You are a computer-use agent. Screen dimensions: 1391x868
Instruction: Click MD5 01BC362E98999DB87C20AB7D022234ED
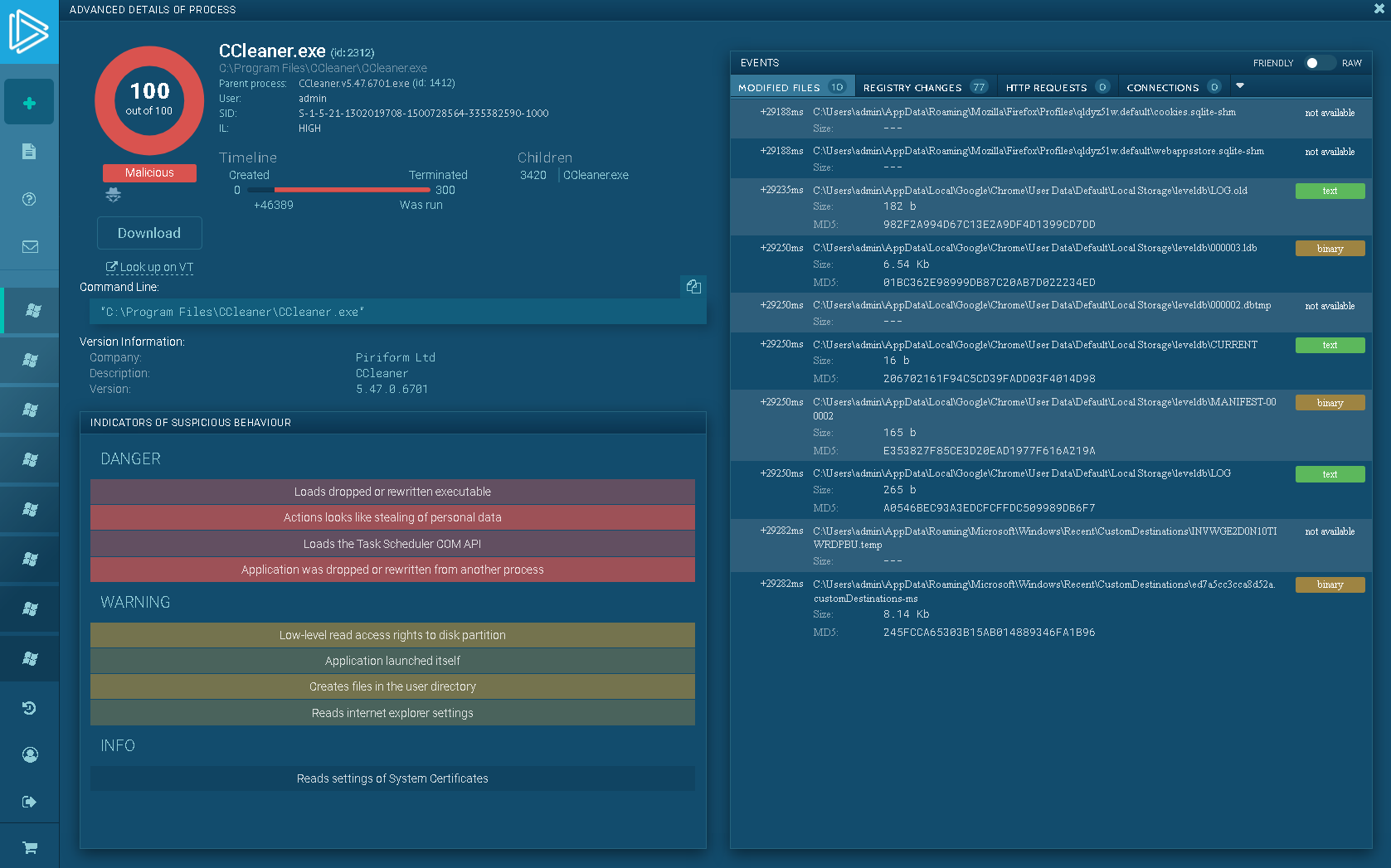click(990, 283)
